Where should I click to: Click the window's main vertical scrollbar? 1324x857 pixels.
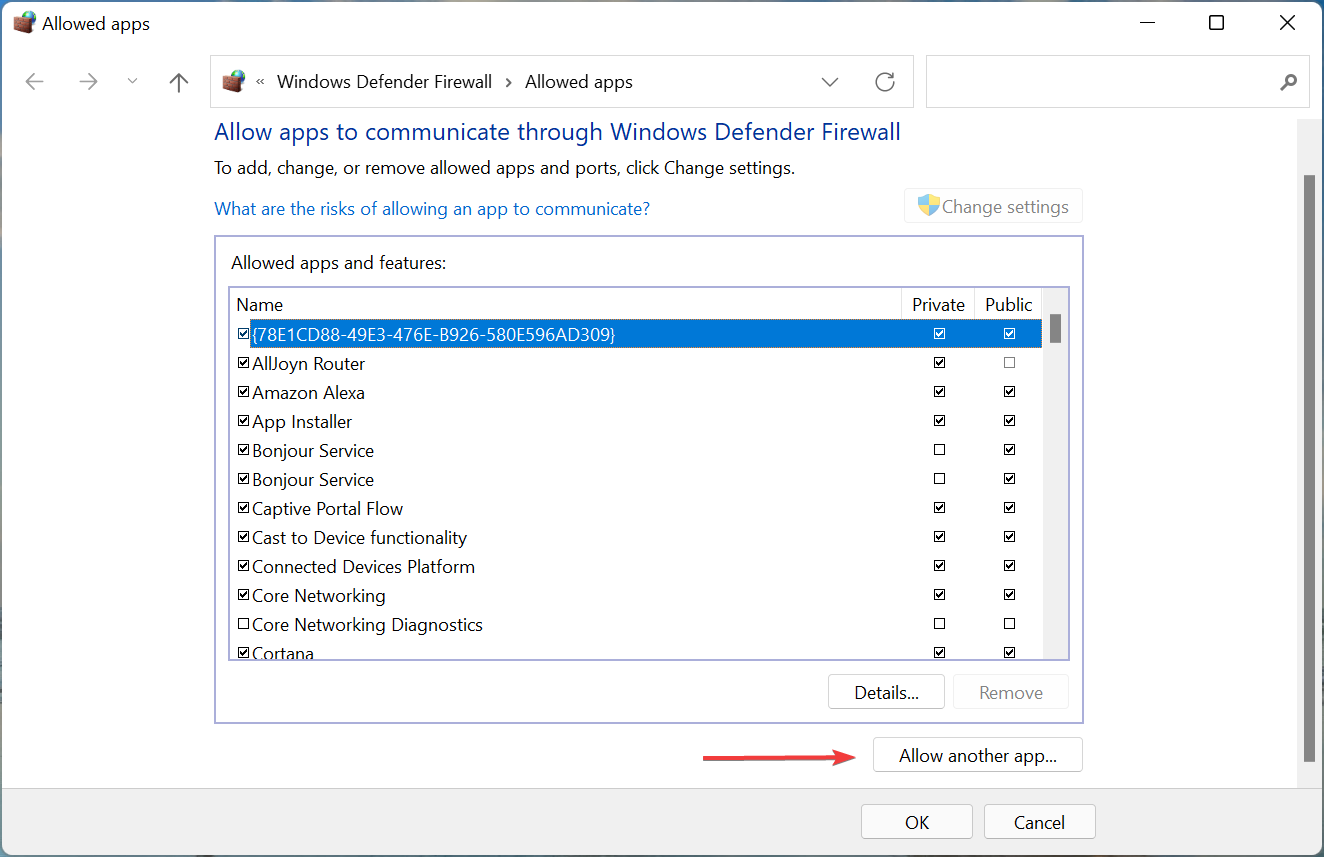pos(1309,468)
